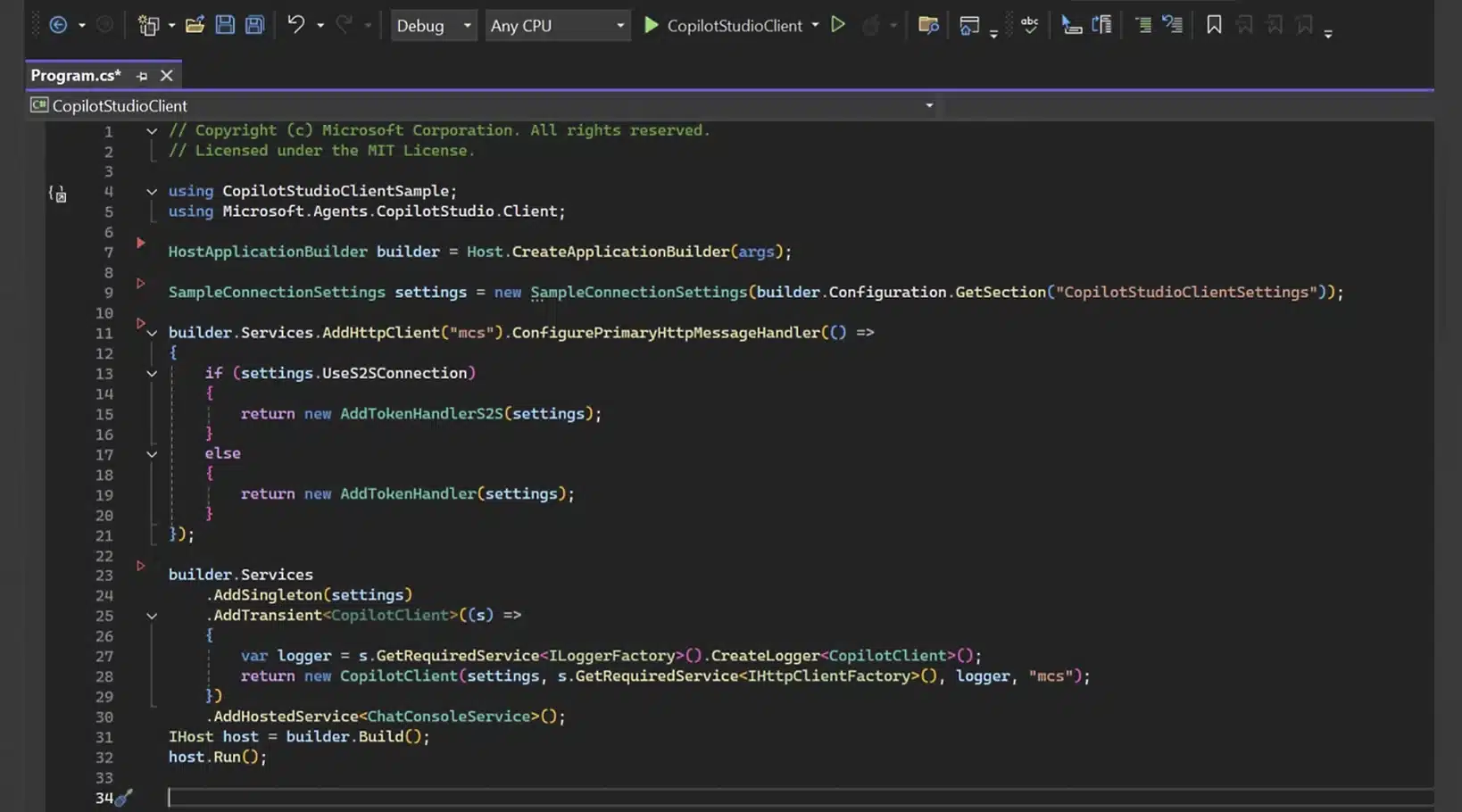Collapse the using directives at line 4
Screen dimensions: 1462x812
pyautogui.click(x=152, y=192)
